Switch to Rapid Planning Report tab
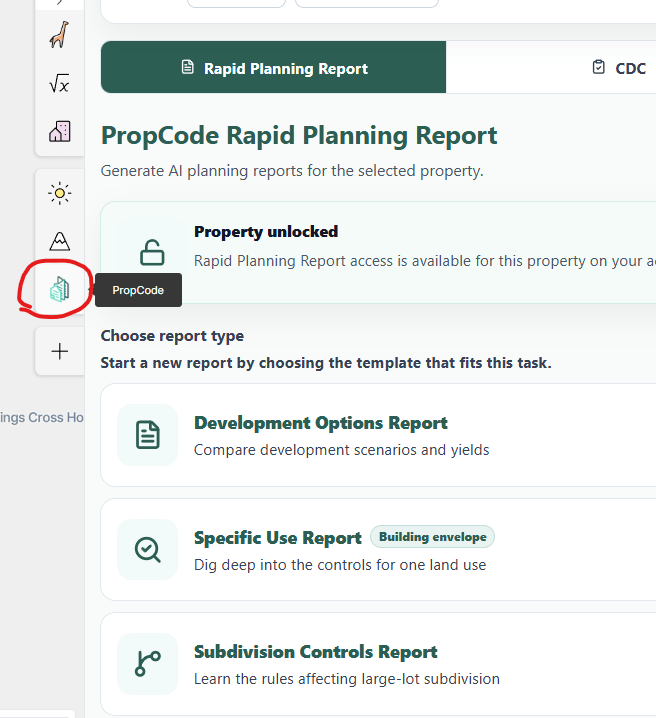The image size is (656, 718). [273, 67]
